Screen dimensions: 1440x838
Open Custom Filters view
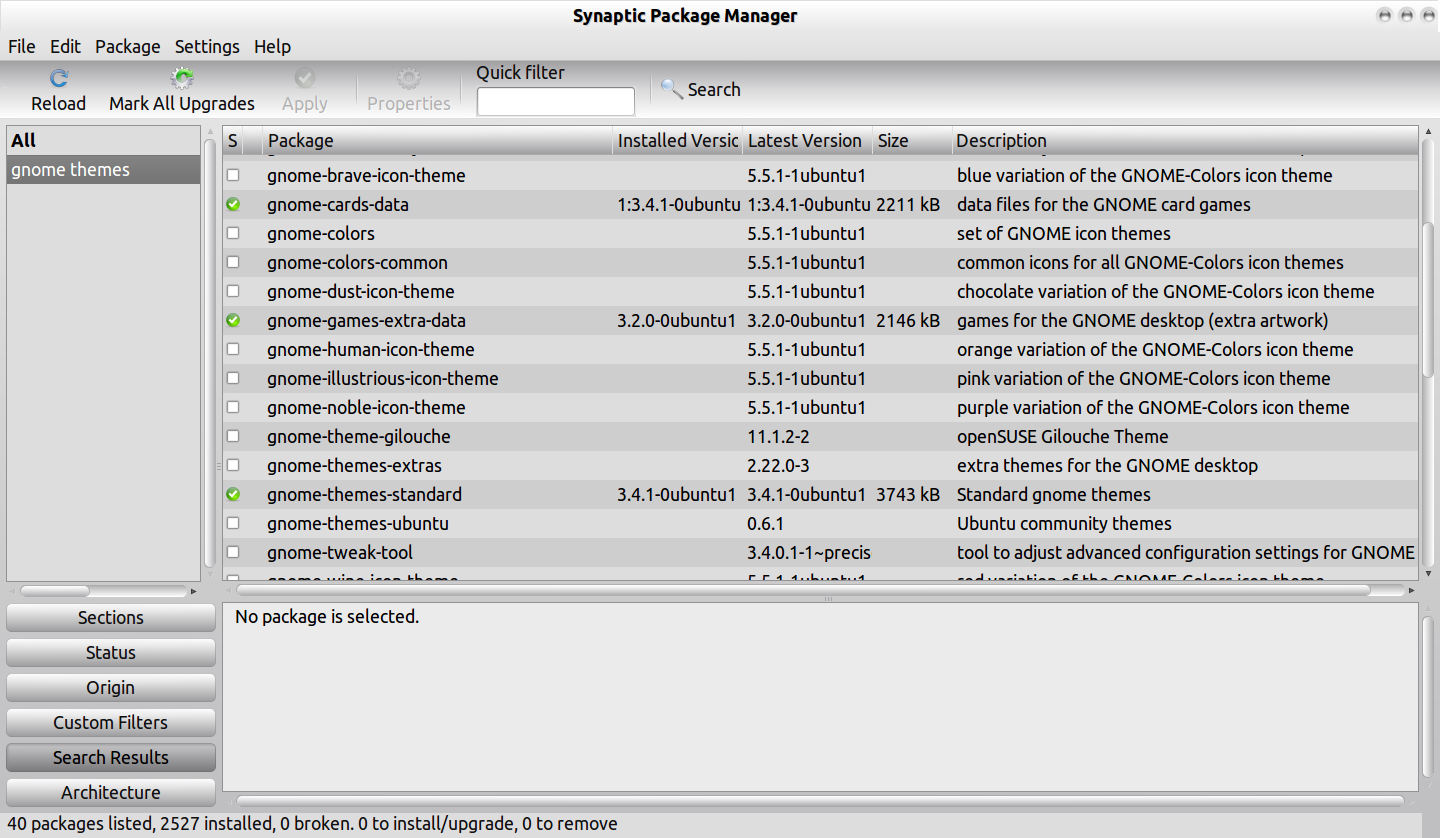pyautogui.click(x=111, y=723)
